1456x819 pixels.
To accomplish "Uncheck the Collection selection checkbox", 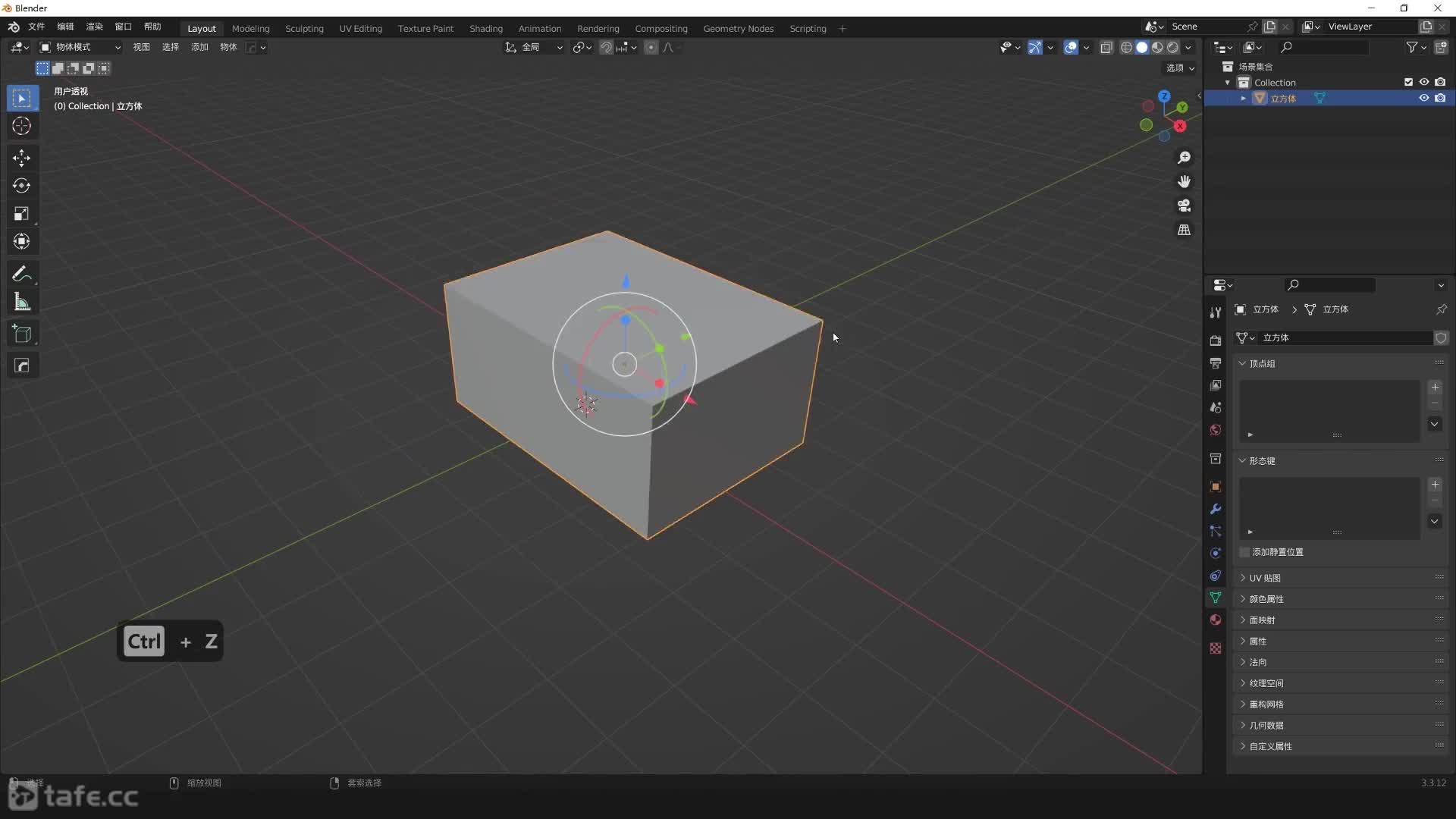I will (x=1408, y=81).
